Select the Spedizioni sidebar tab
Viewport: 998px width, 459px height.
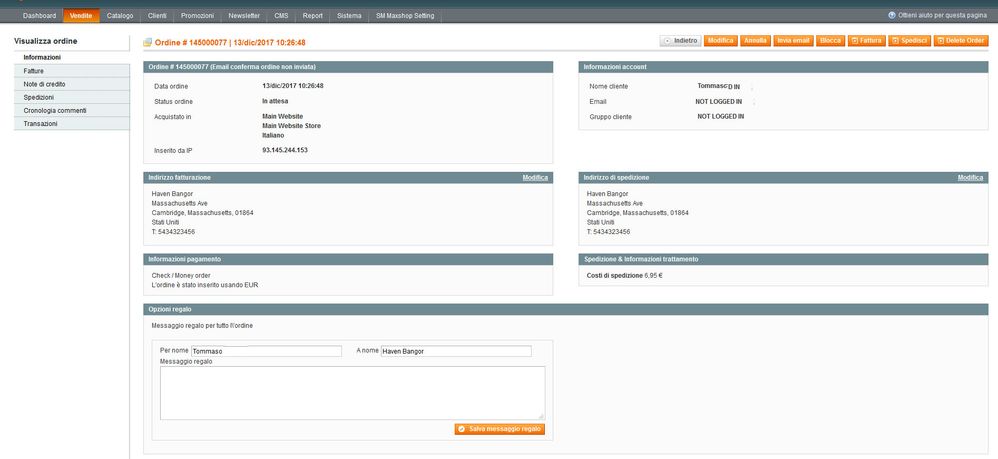click(71, 97)
